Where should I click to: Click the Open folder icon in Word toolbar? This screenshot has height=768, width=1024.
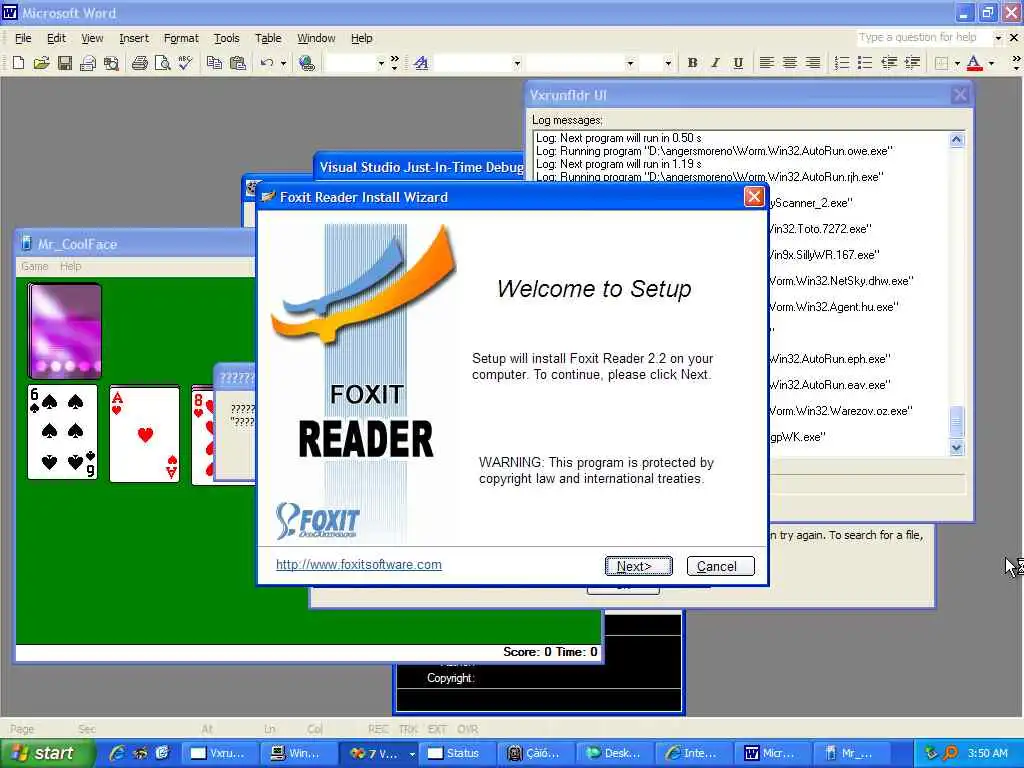click(x=41, y=63)
